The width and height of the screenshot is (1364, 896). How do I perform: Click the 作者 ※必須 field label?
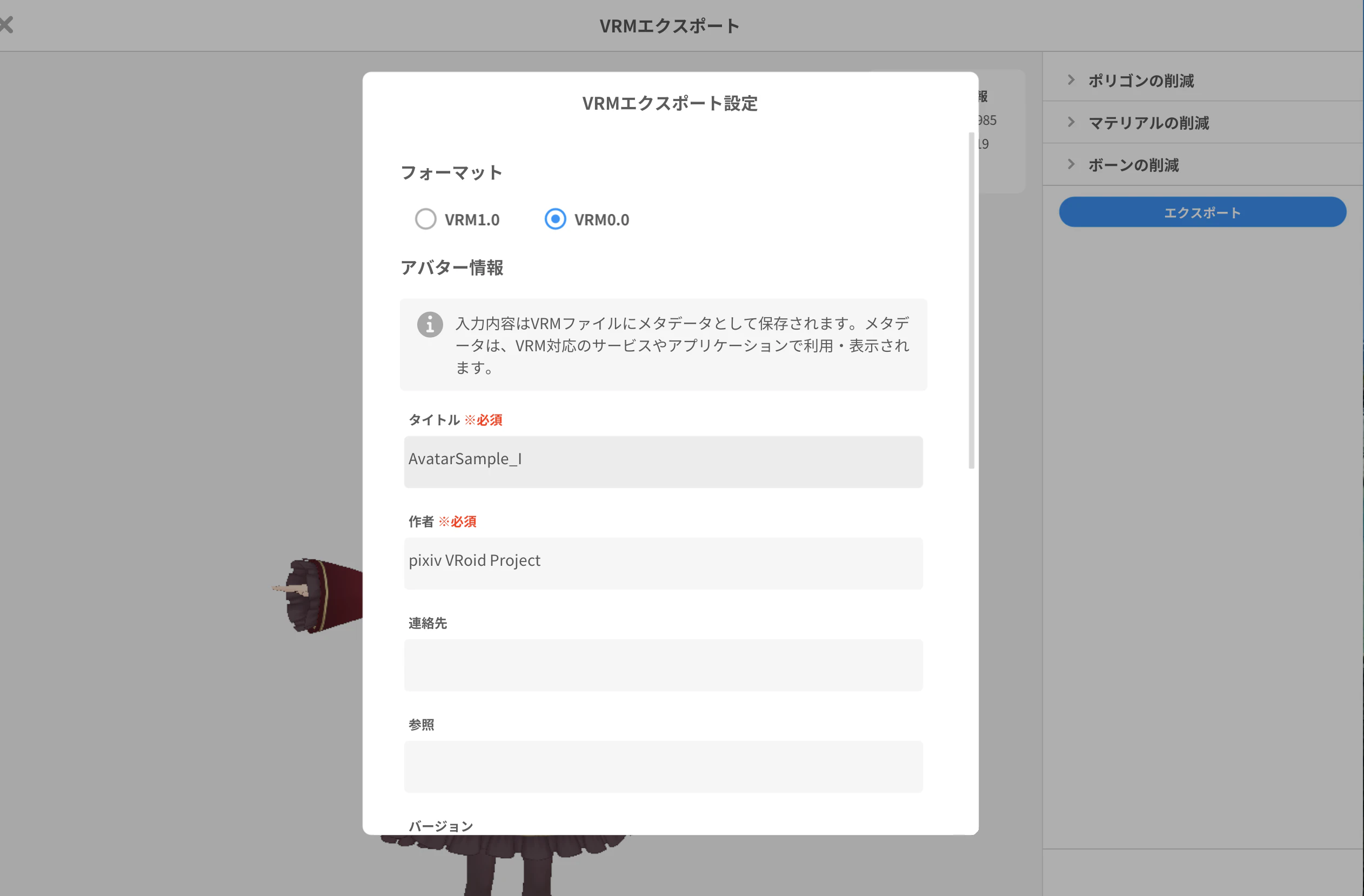pos(442,521)
